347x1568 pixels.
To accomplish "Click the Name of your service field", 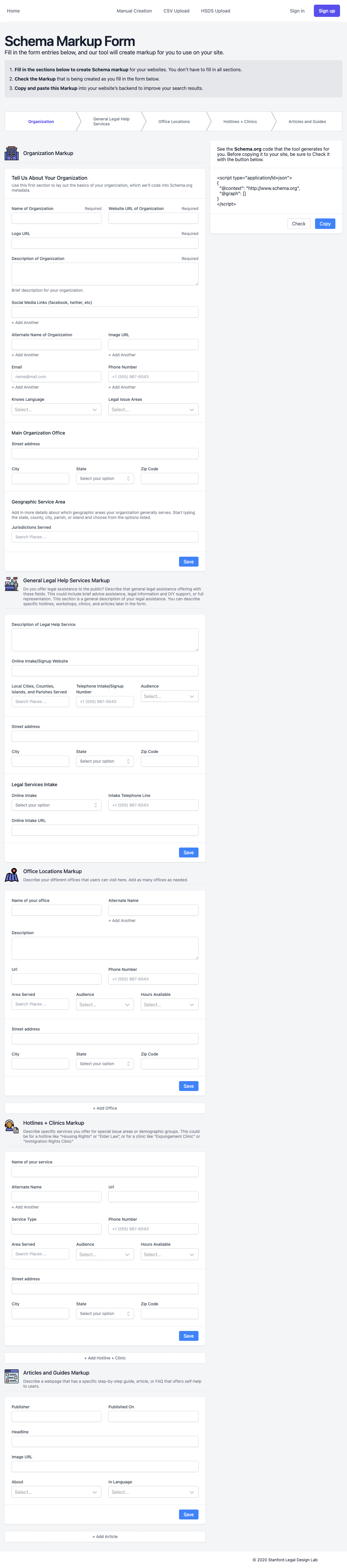I will 105,1172.
